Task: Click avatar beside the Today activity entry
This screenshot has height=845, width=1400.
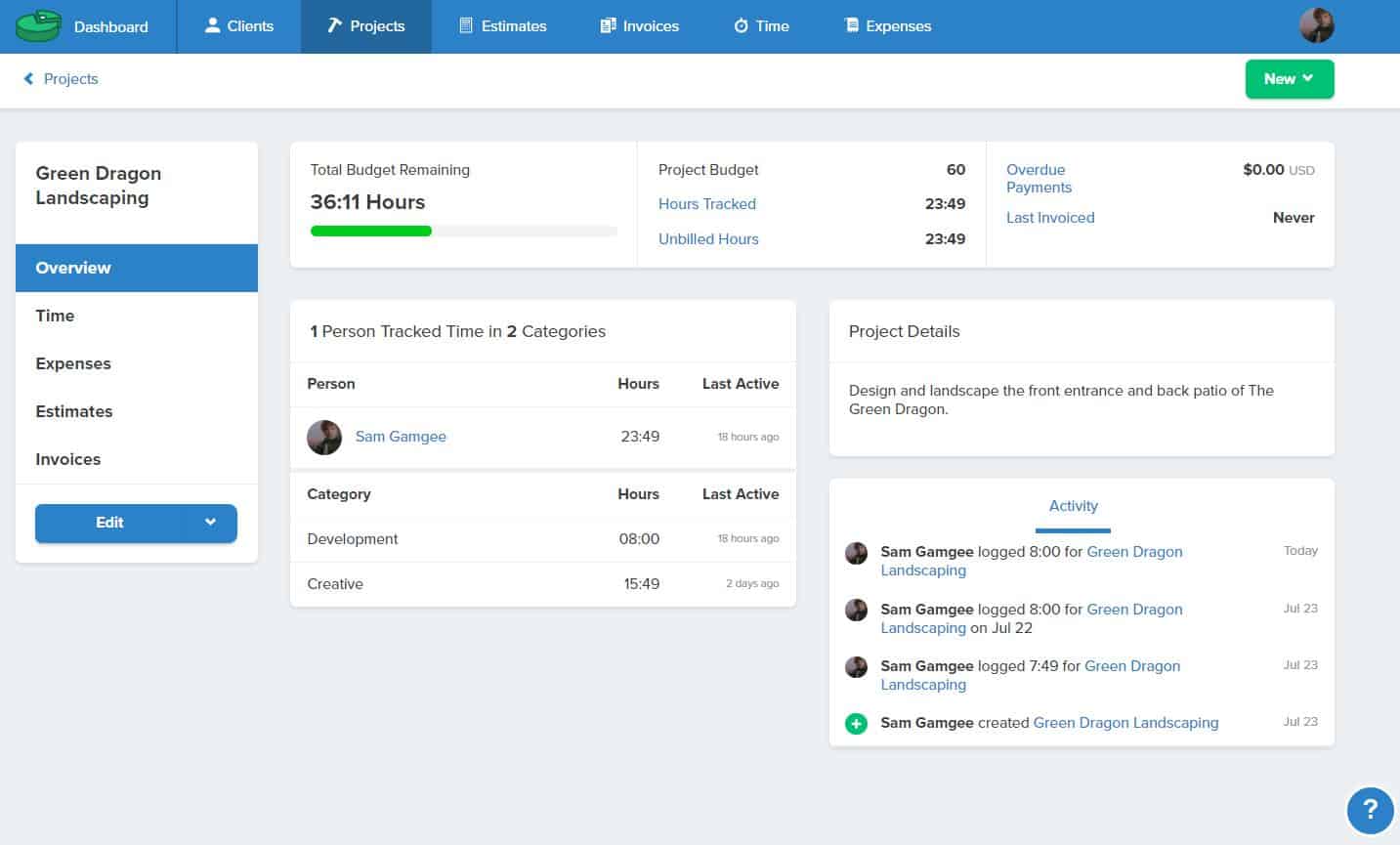Action: [x=856, y=553]
